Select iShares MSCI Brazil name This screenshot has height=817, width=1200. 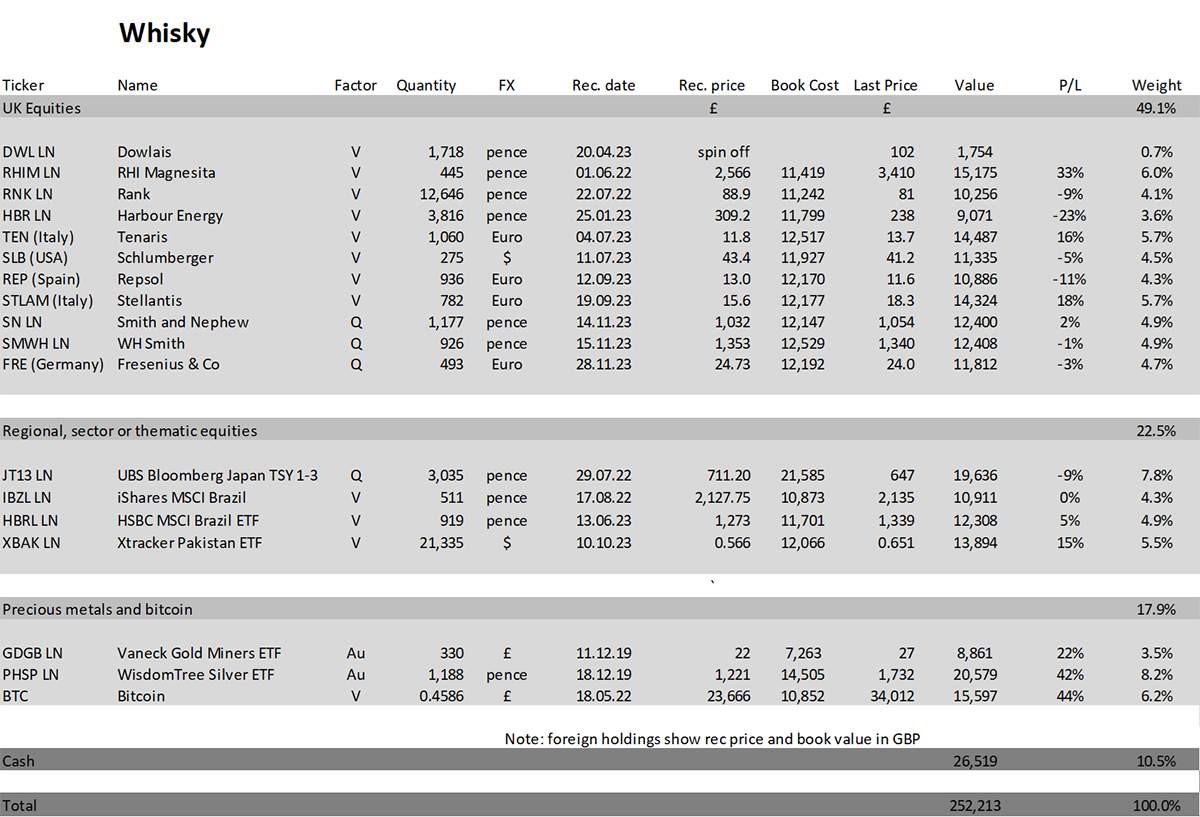181,497
